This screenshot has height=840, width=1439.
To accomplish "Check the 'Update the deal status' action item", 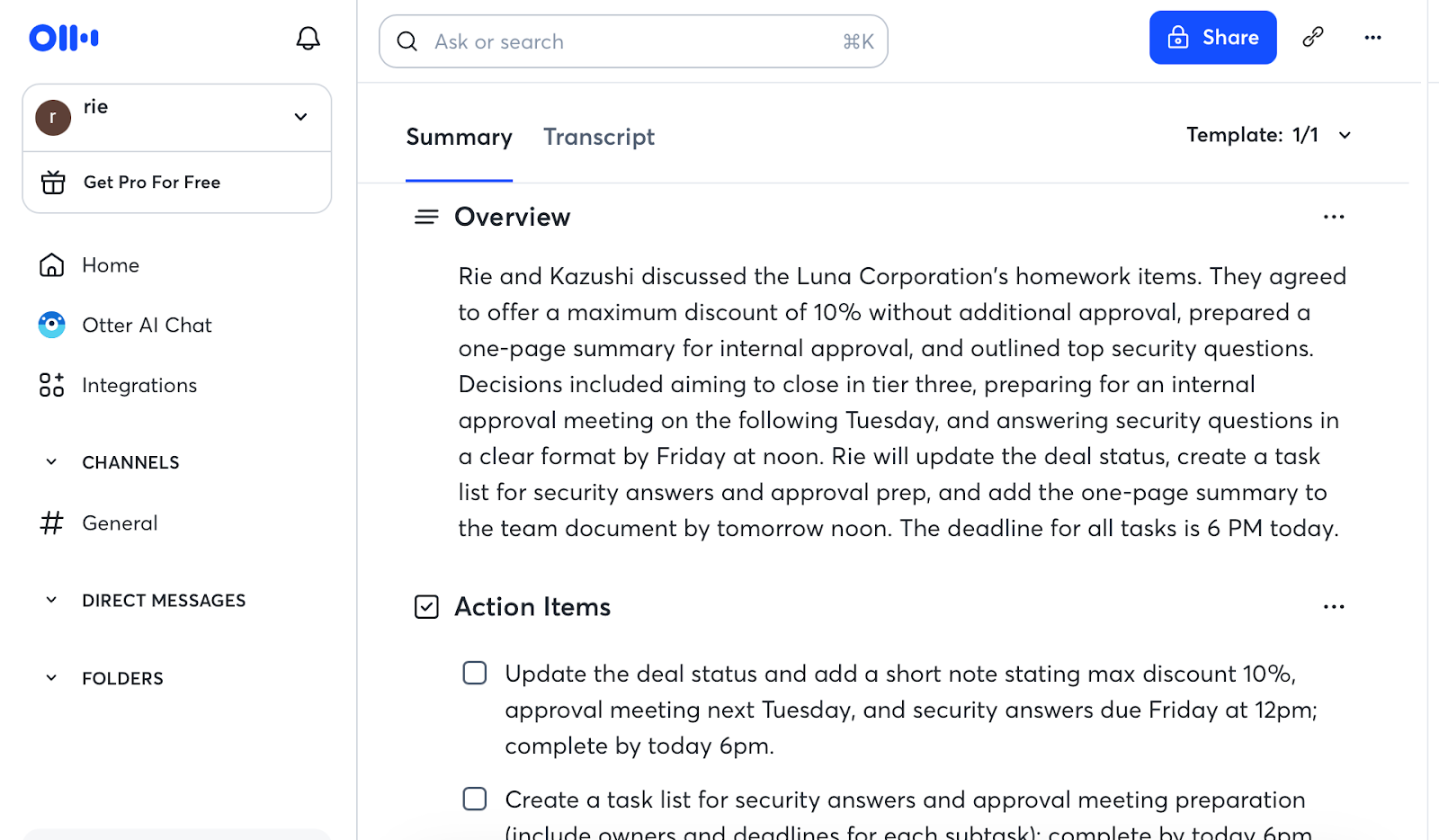I will coord(475,674).
